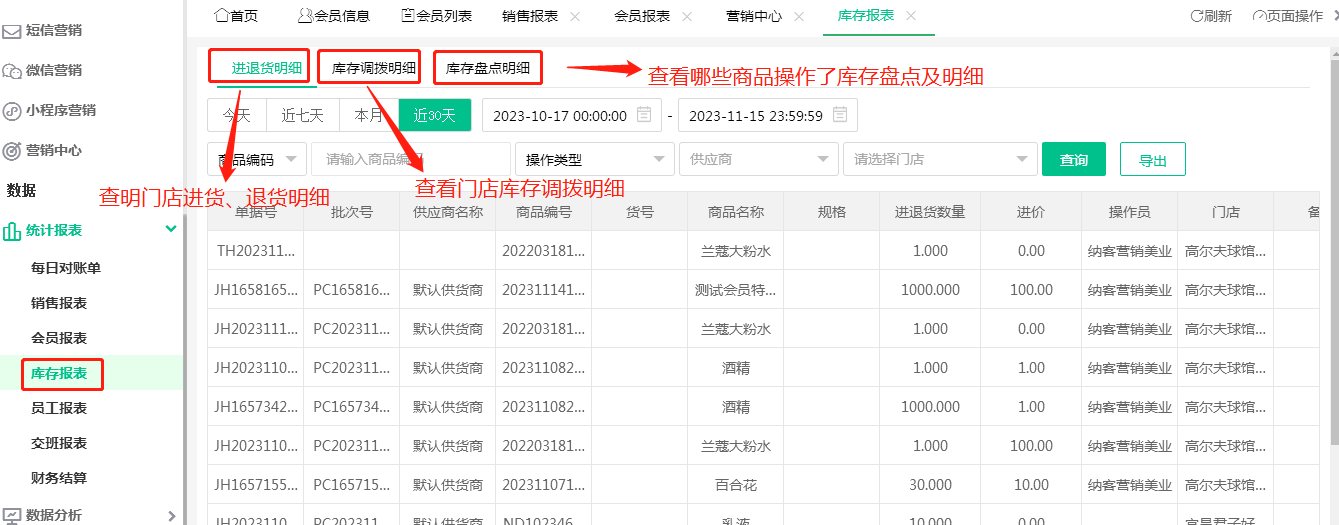1339x525 pixels.
Task: Click the home icon on 首页 tab
Action: 222,15
